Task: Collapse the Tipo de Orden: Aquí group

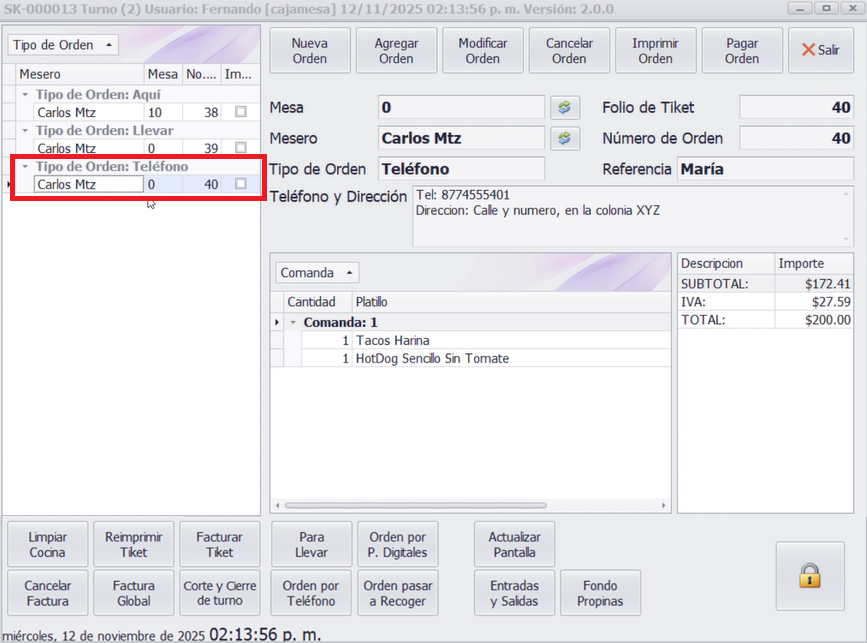Action: pos(25,95)
